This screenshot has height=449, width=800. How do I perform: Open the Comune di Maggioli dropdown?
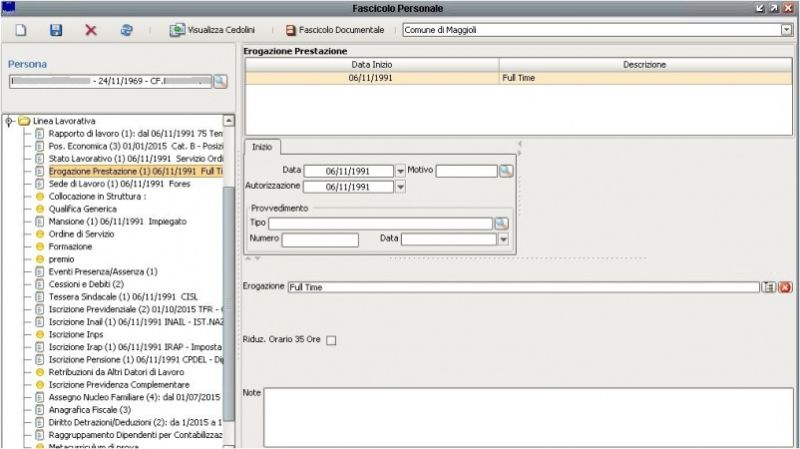coord(786,31)
